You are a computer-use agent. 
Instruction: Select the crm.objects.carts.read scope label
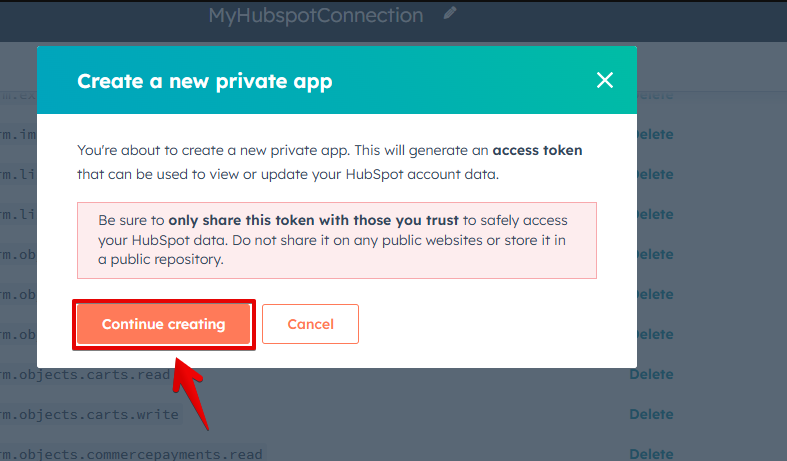pyautogui.click(x=85, y=375)
